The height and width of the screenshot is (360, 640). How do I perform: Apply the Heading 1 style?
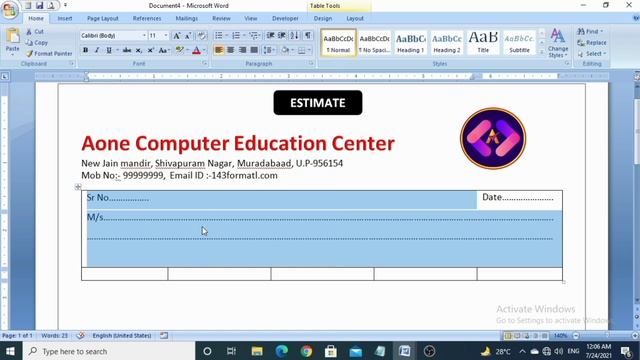411,42
